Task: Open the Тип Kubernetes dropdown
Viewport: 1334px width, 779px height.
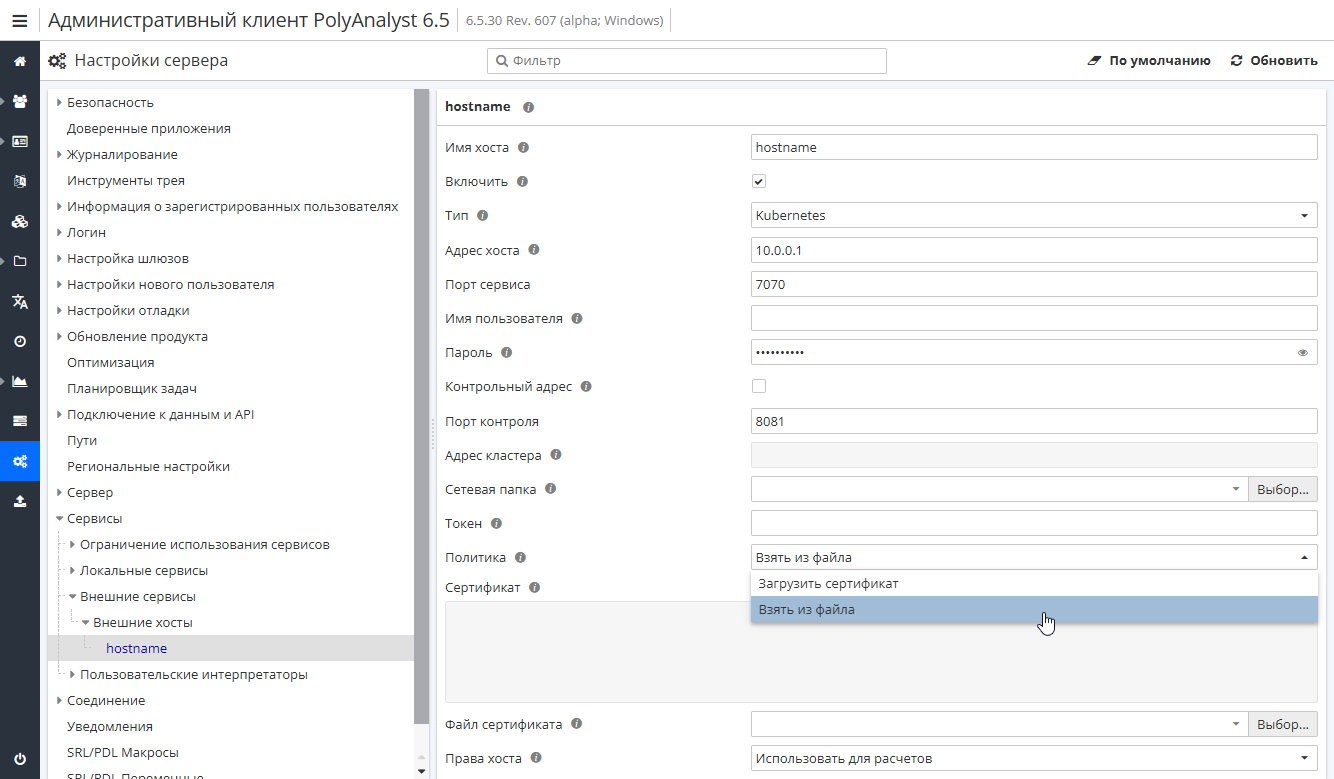Action: click(x=1034, y=215)
